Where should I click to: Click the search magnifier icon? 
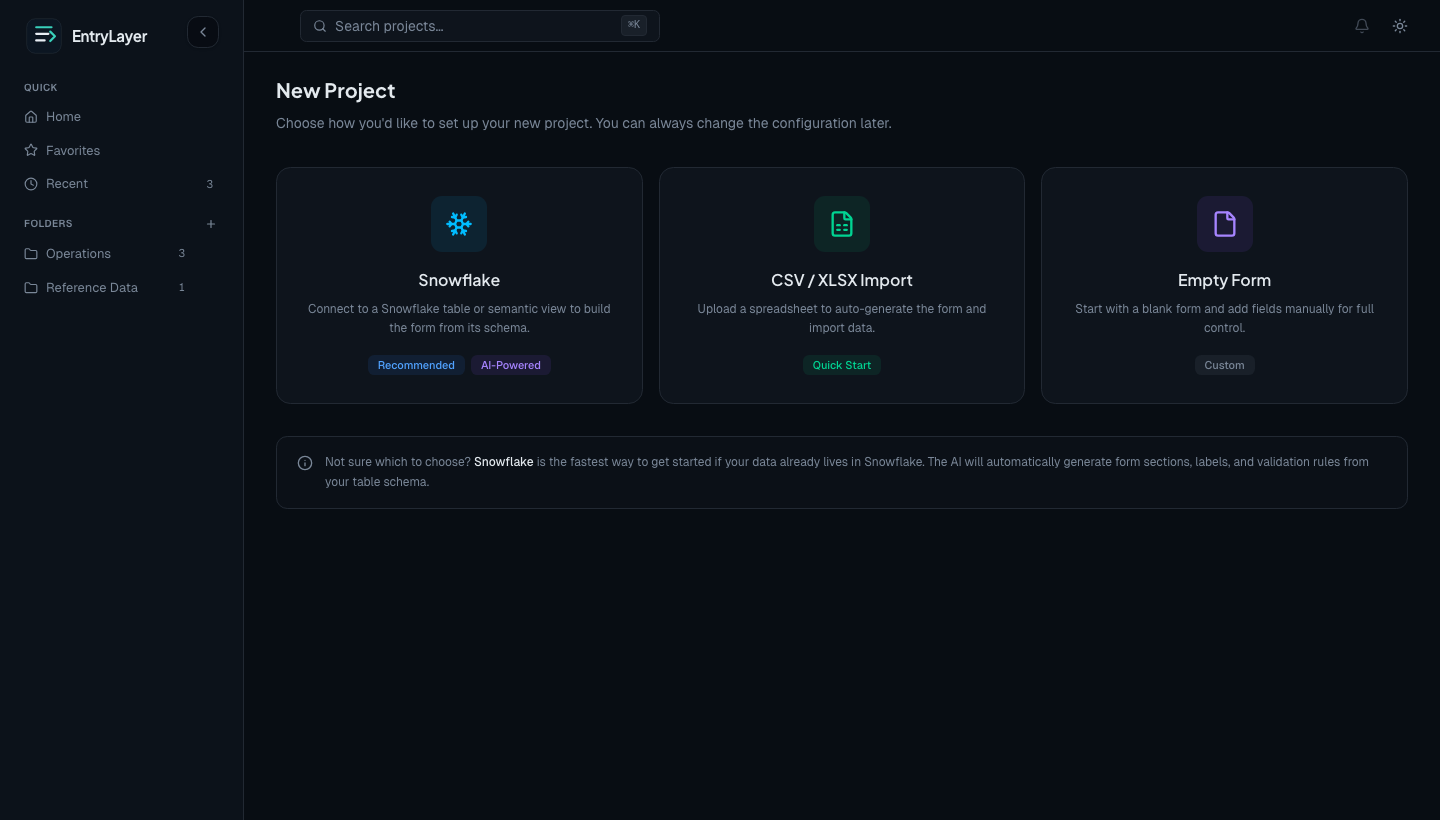tap(320, 26)
